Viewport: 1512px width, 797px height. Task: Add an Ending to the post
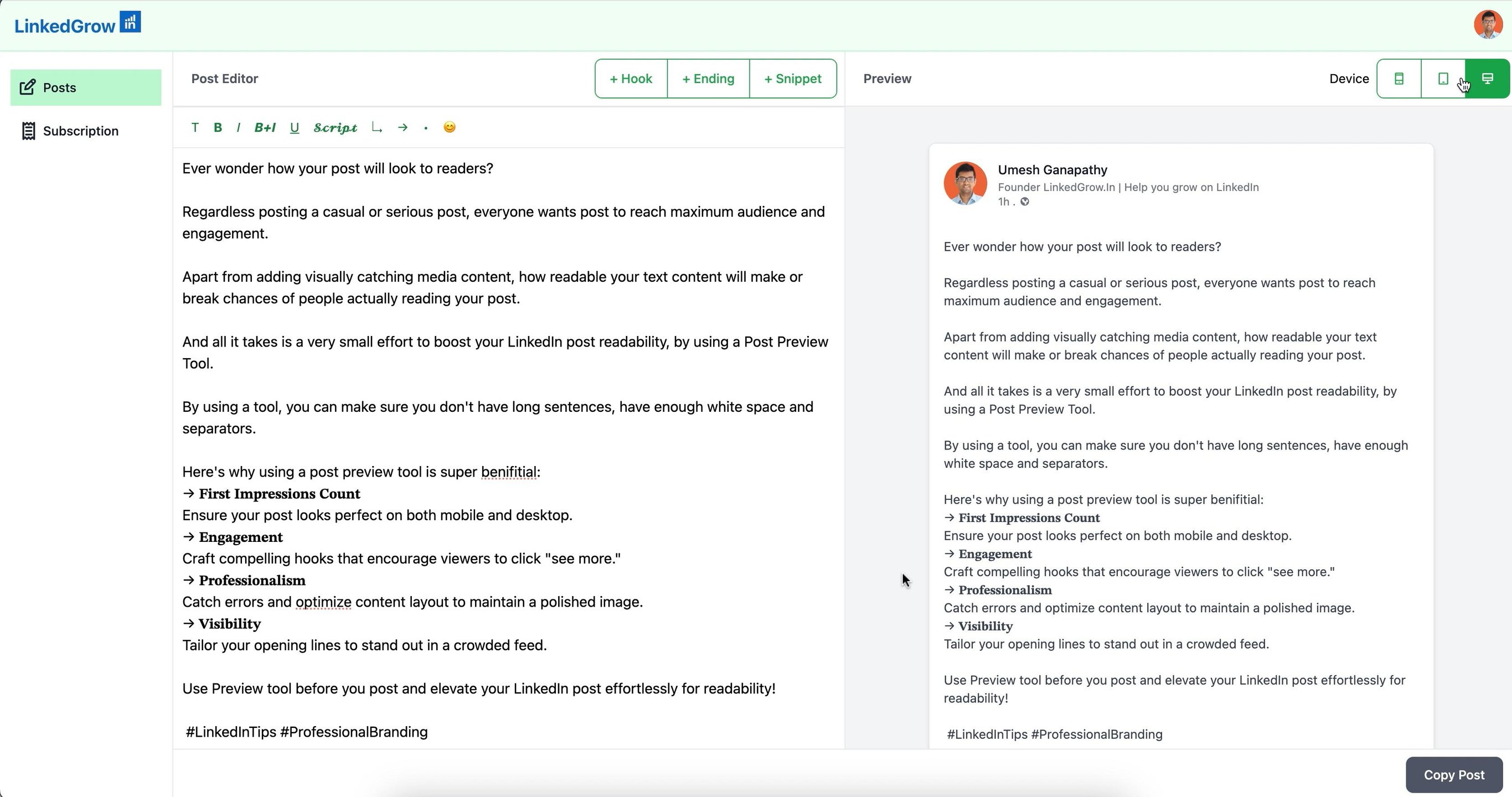tap(708, 79)
